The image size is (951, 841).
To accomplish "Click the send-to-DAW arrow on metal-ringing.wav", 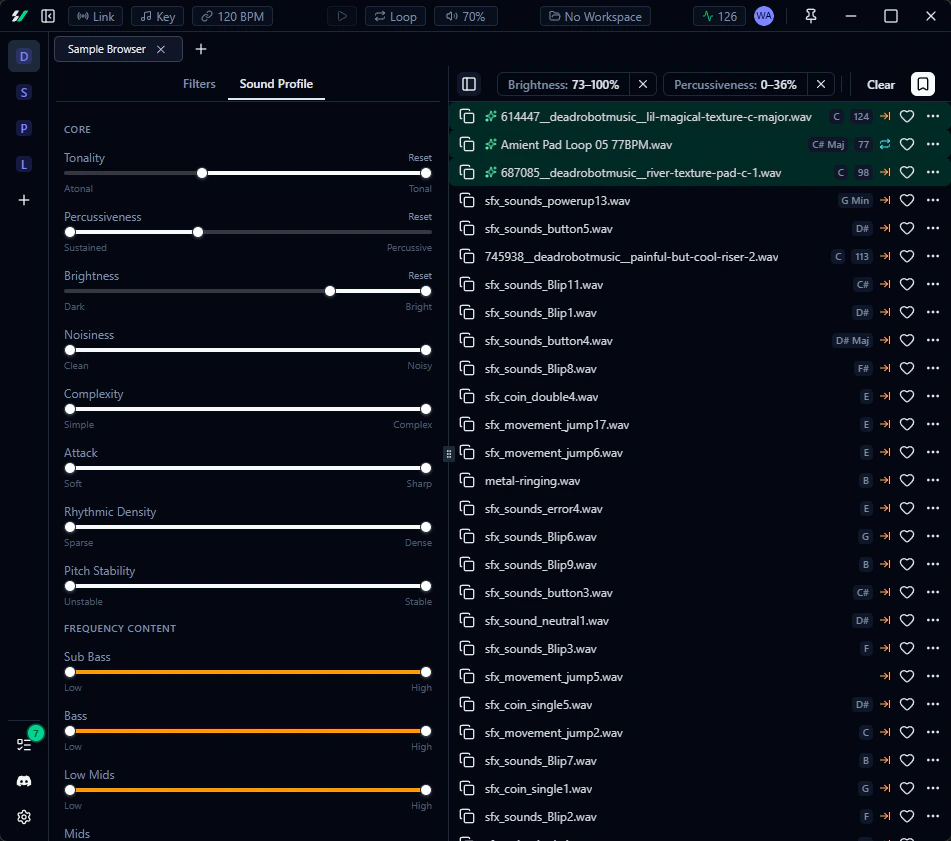I will pyautogui.click(x=885, y=480).
